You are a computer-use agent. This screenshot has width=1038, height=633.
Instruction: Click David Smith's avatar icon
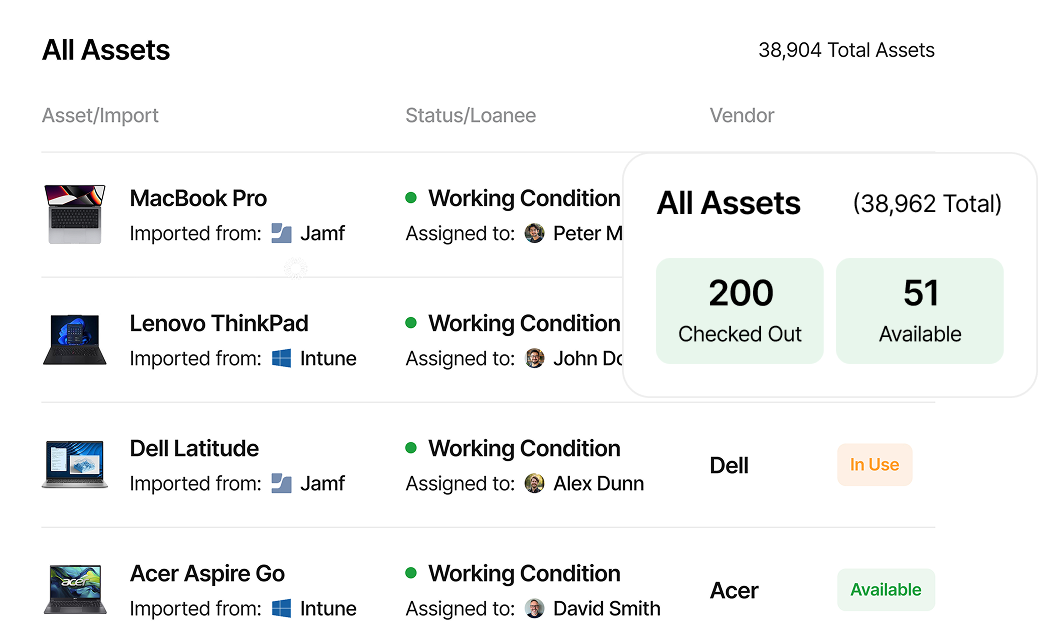(534, 608)
